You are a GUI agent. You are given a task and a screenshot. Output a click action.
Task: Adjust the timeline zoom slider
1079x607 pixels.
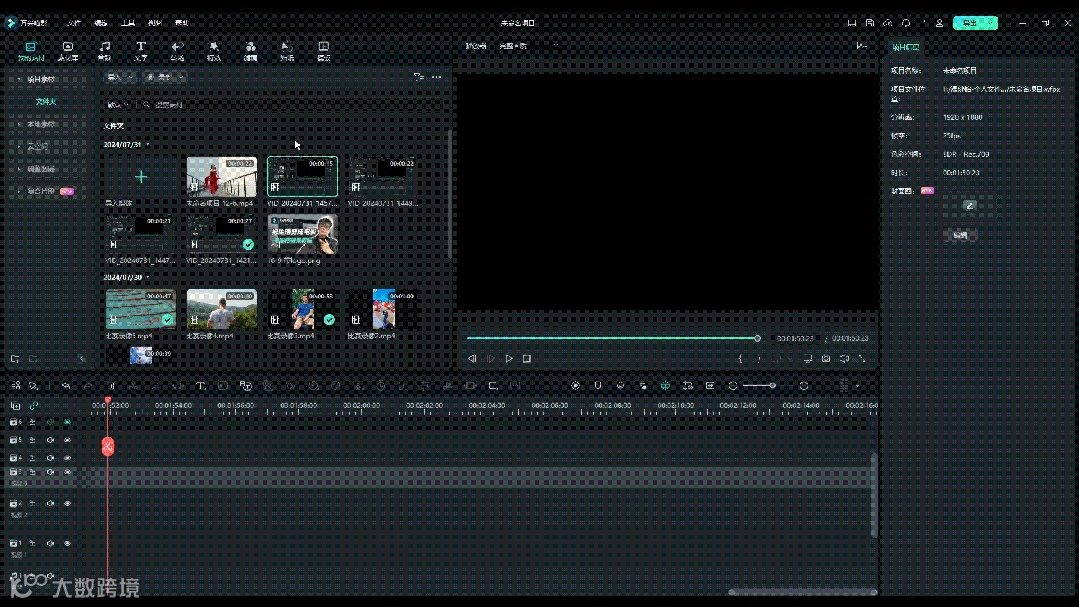[x=759, y=386]
